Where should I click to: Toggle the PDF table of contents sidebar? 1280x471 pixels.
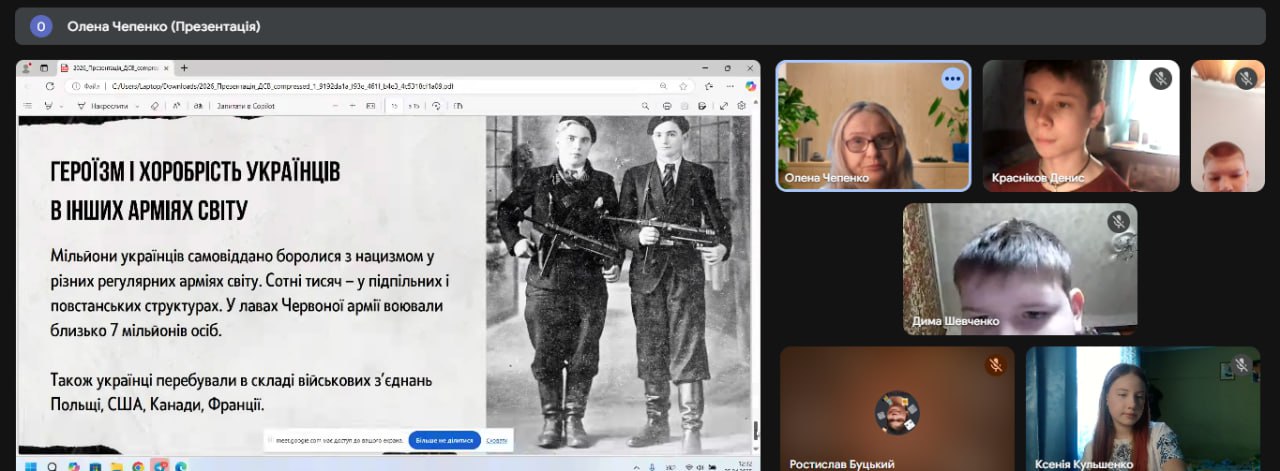point(30,105)
